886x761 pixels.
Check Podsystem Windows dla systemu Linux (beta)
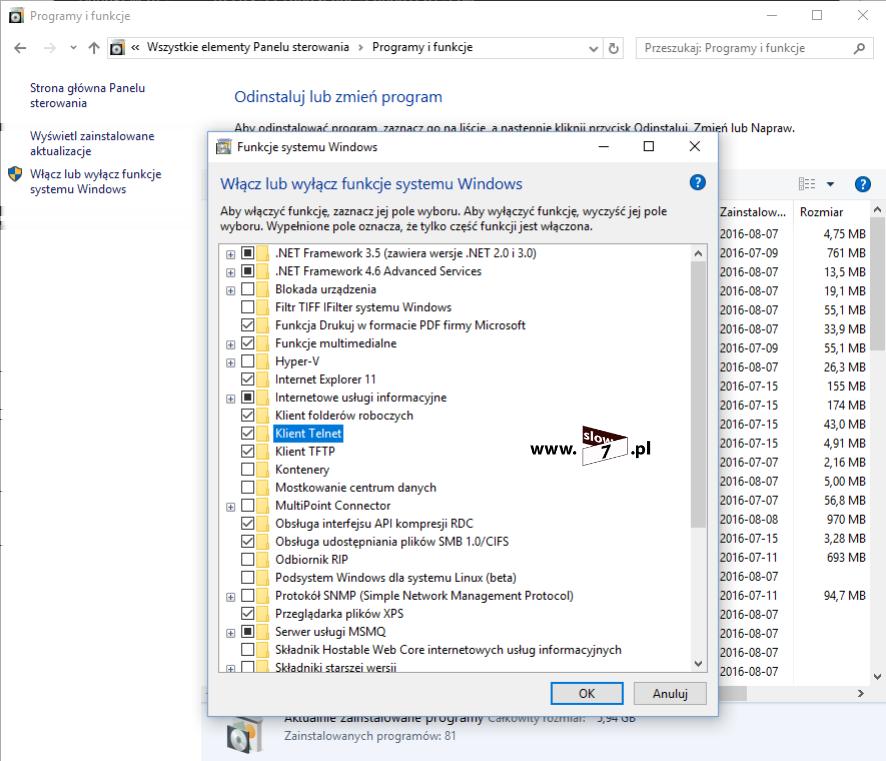247,577
